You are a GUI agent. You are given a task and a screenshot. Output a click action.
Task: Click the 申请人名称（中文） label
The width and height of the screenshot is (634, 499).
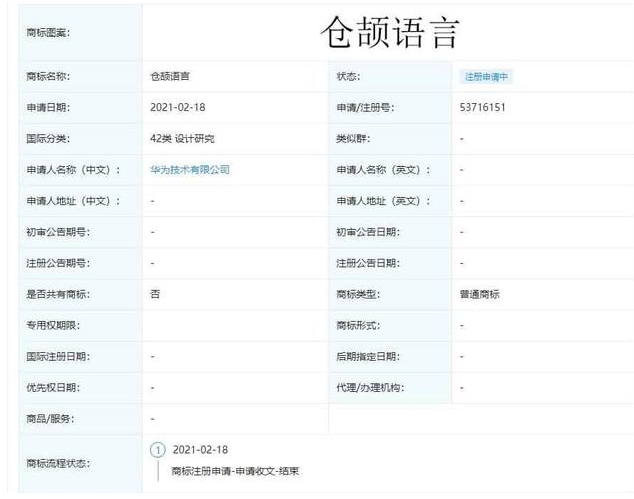pos(73,170)
